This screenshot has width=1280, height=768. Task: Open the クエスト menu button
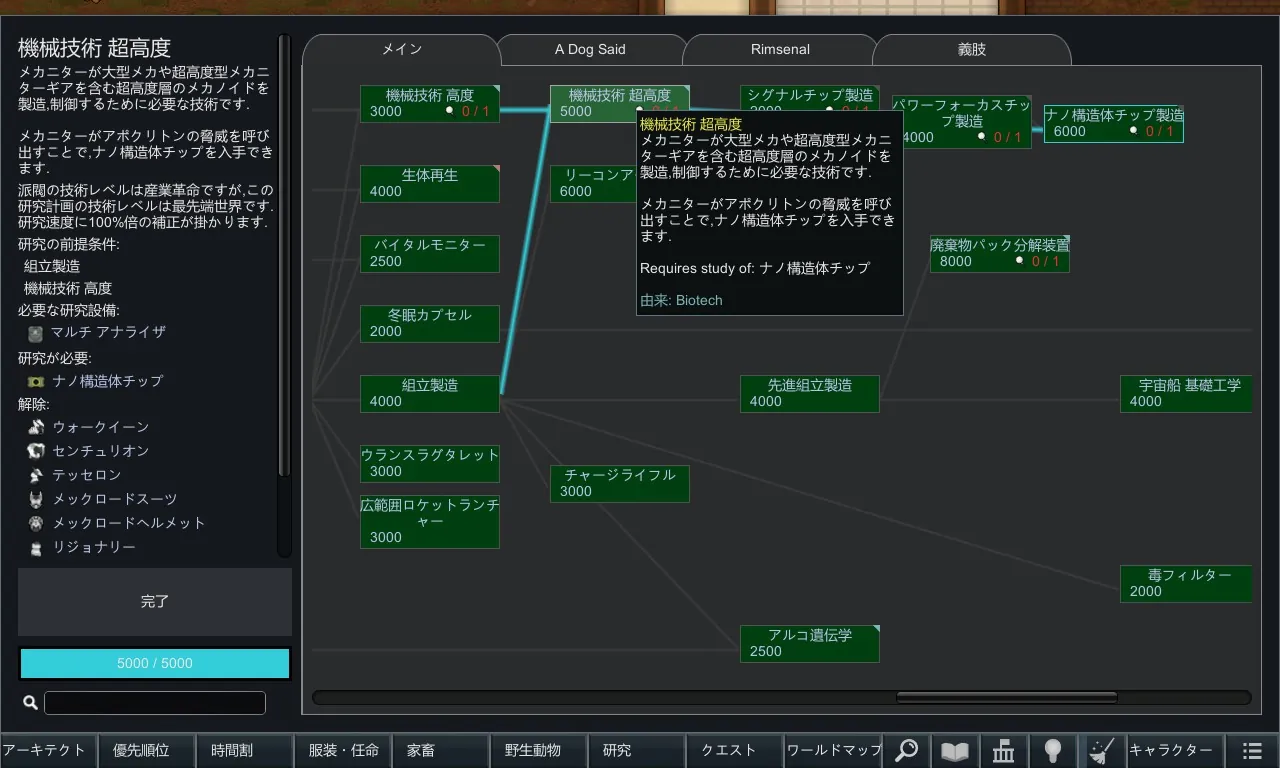coord(734,750)
